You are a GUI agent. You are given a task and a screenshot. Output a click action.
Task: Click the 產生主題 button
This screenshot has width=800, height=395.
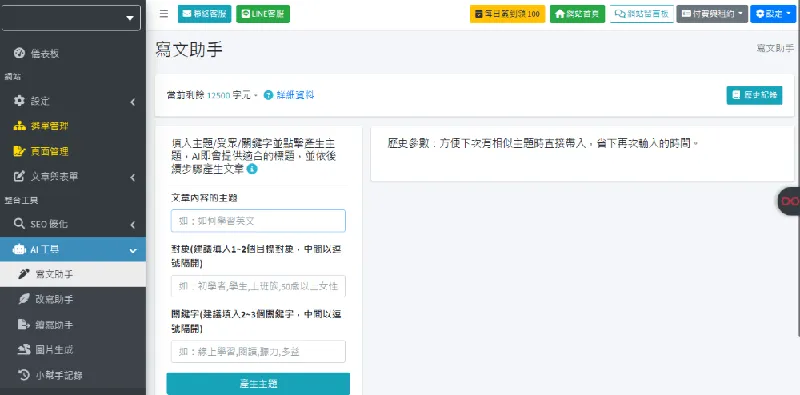click(x=258, y=384)
